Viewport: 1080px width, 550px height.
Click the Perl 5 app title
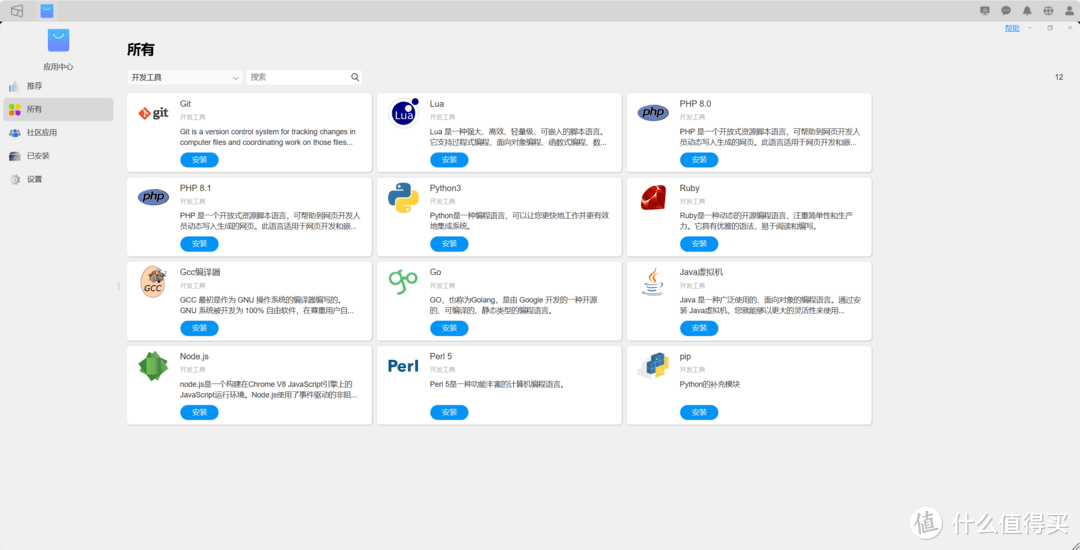tap(441, 357)
